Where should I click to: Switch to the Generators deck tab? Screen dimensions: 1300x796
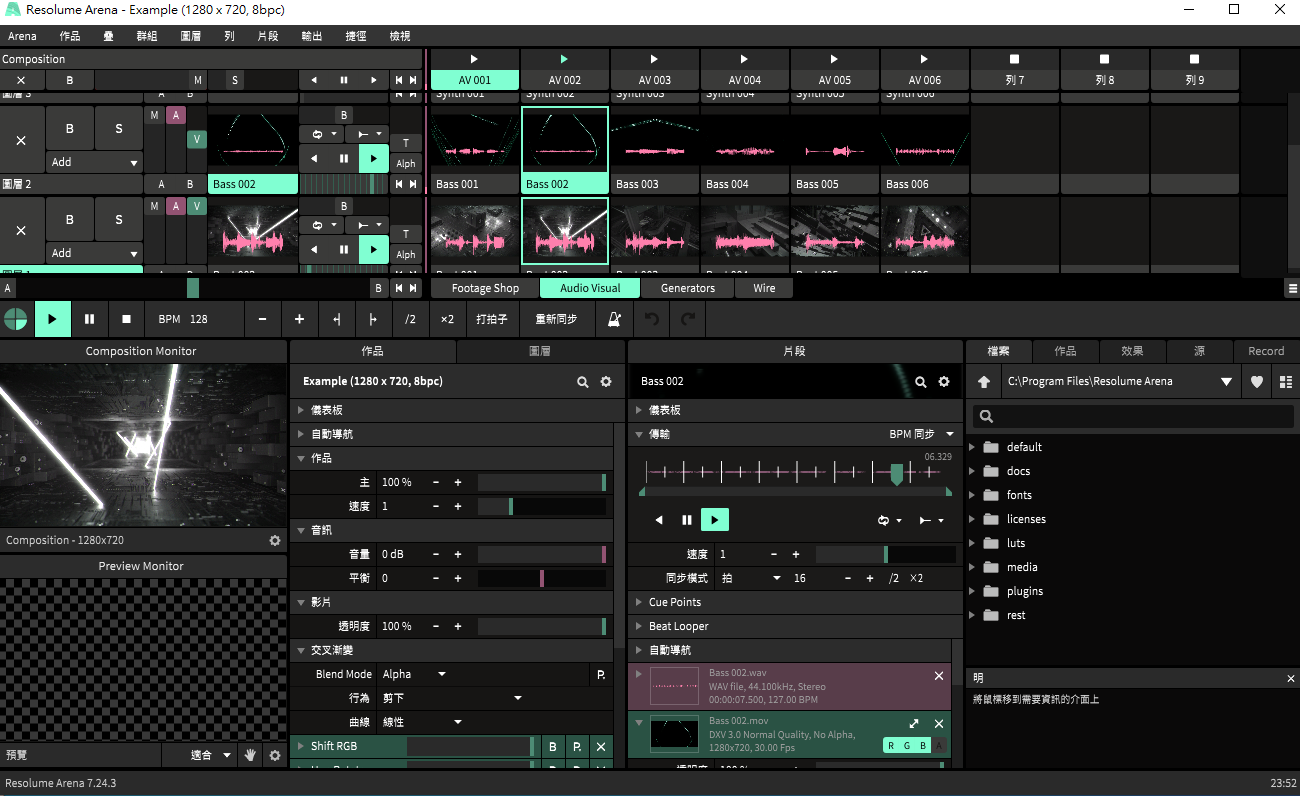tap(688, 288)
